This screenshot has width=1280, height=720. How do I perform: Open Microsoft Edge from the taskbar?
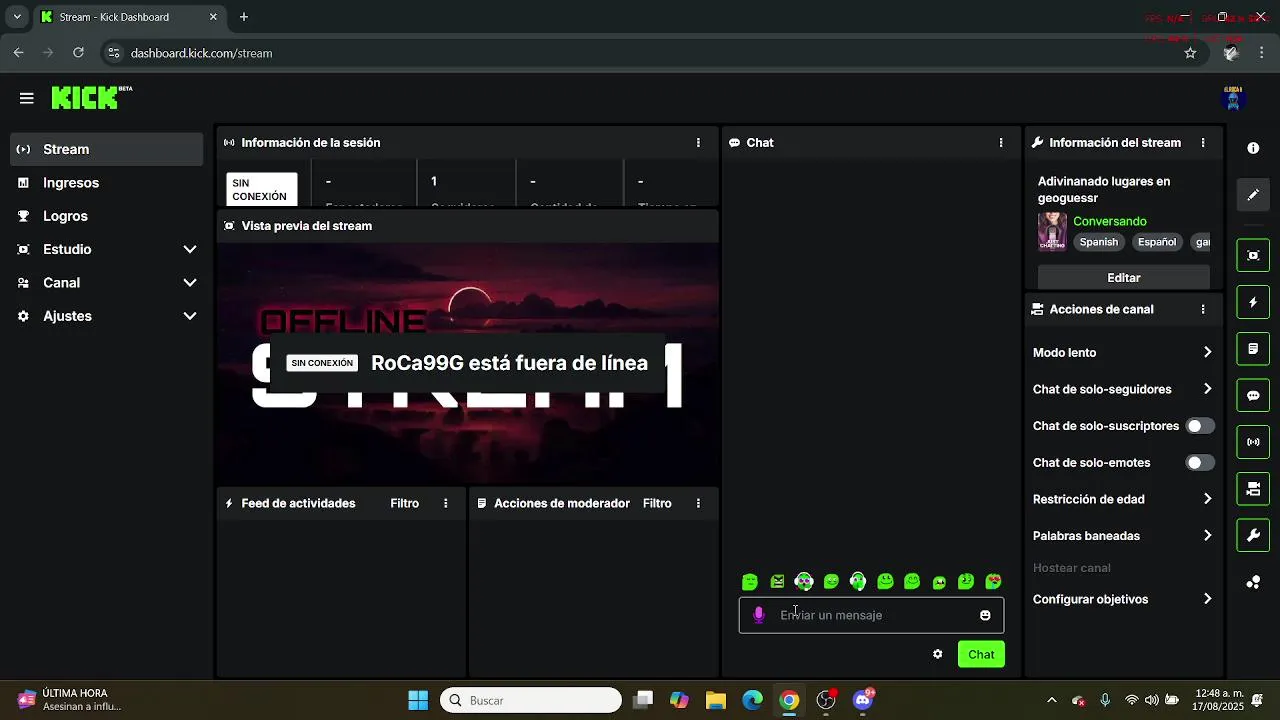pos(753,700)
